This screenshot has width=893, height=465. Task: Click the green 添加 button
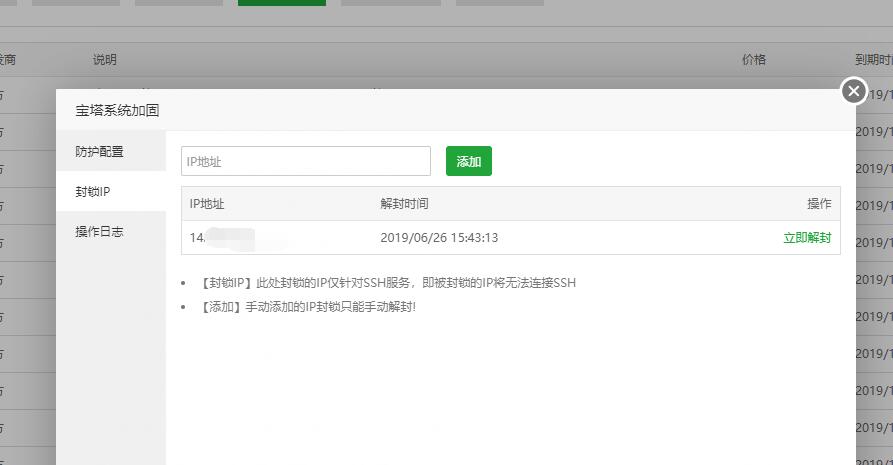pos(469,161)
